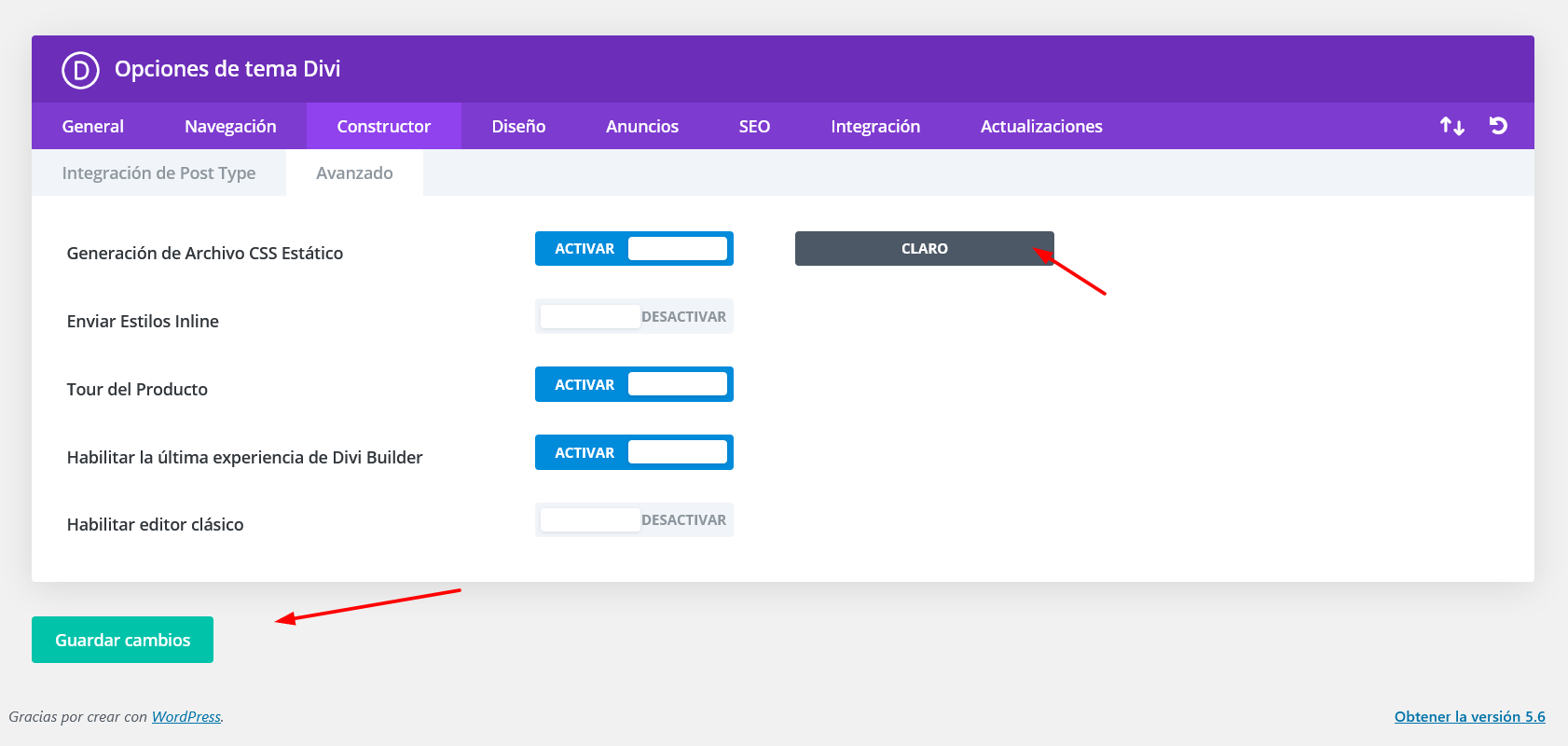The image size is (1568, 746).
Task: Open Integración de Post Type subtab
Action: (x=158, y=173)
